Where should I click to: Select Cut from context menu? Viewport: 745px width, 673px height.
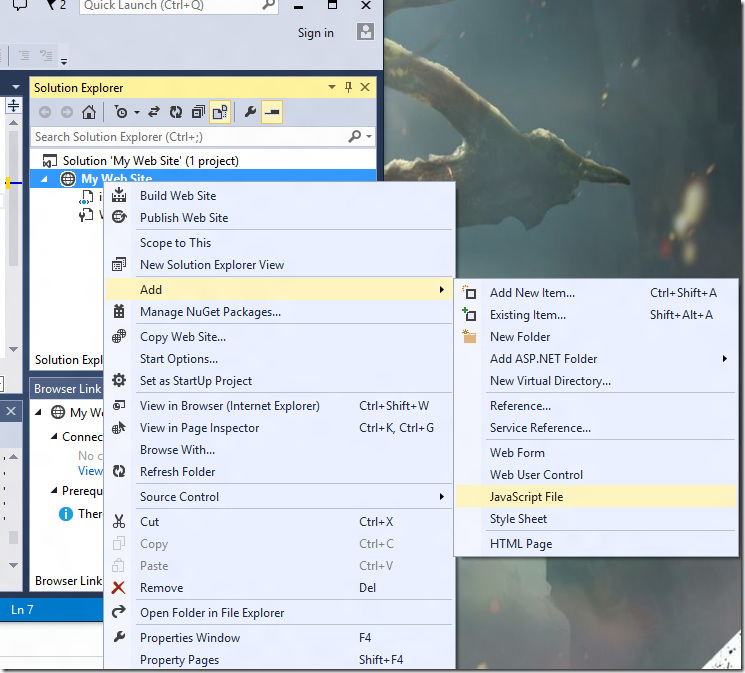(279, 522)
